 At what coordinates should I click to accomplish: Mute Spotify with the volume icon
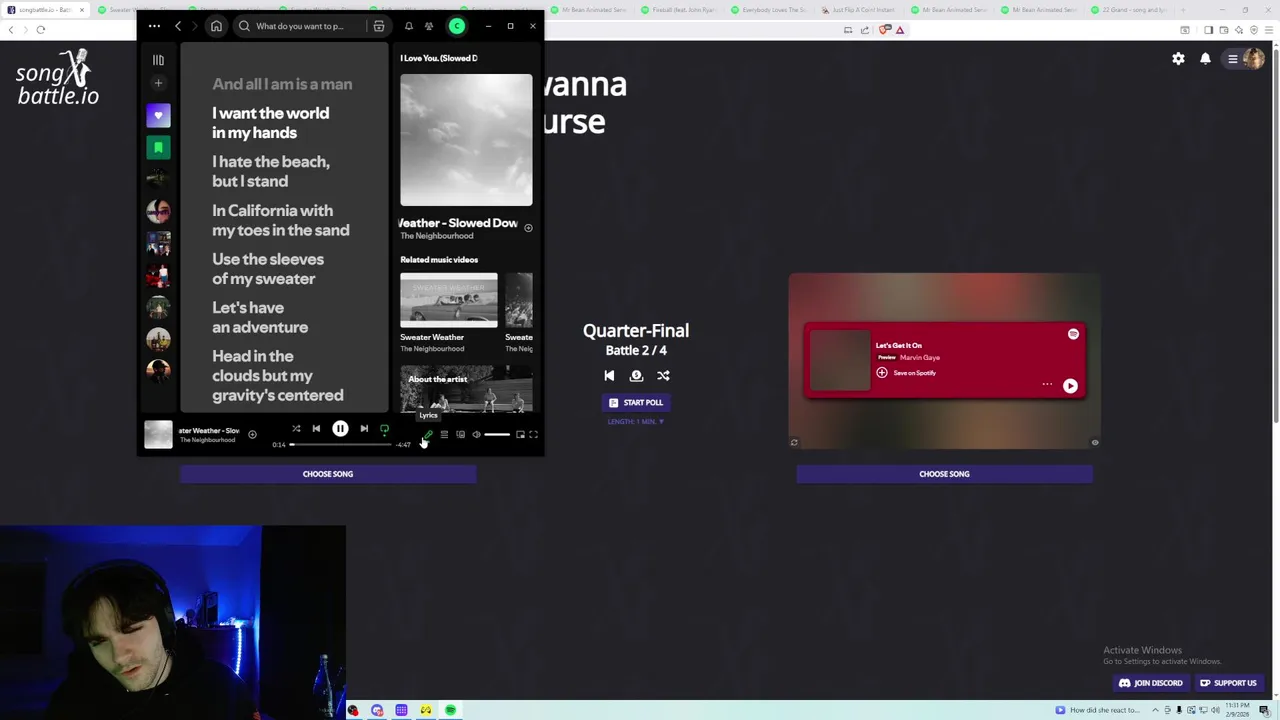476,435
